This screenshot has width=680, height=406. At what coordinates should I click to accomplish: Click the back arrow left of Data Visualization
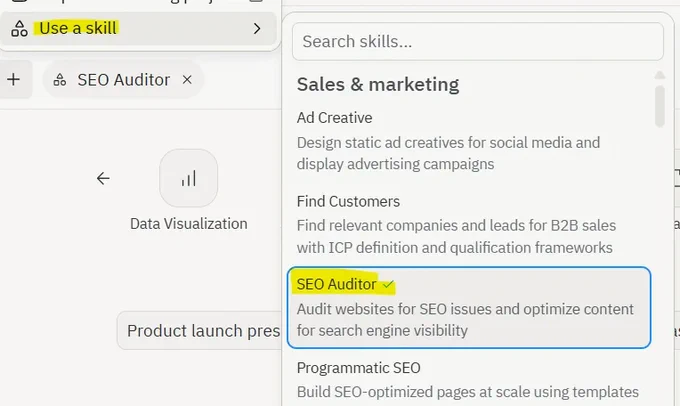click(x=103, y=178)
